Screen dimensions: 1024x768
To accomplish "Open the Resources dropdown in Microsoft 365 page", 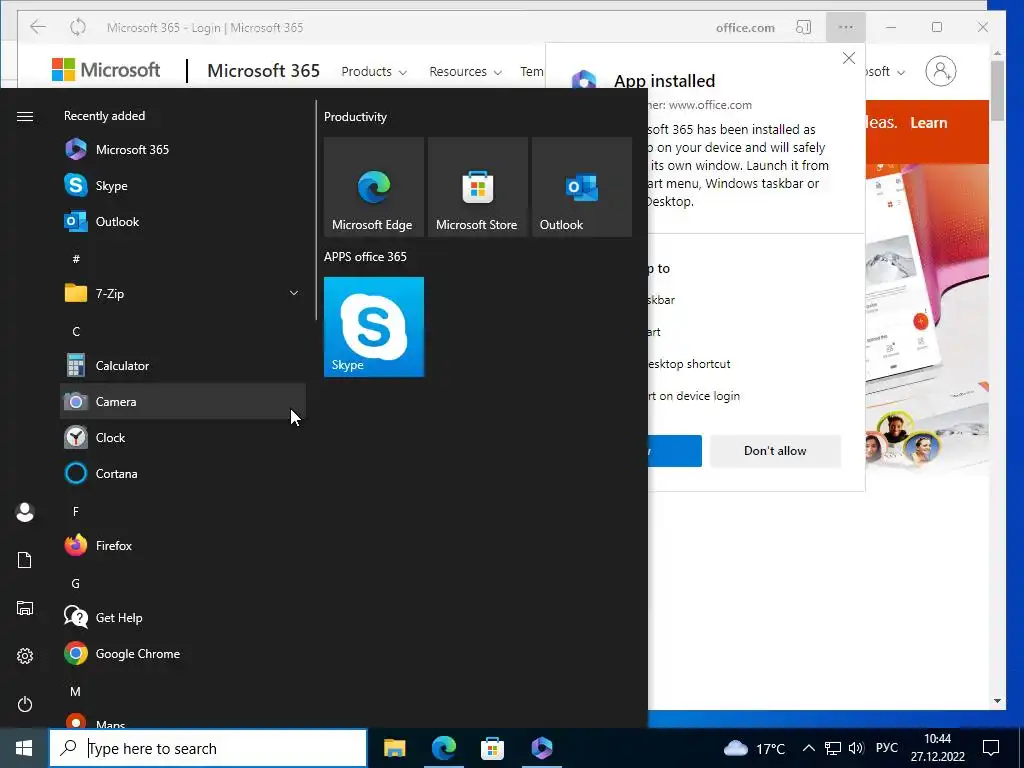I will 465,72.
